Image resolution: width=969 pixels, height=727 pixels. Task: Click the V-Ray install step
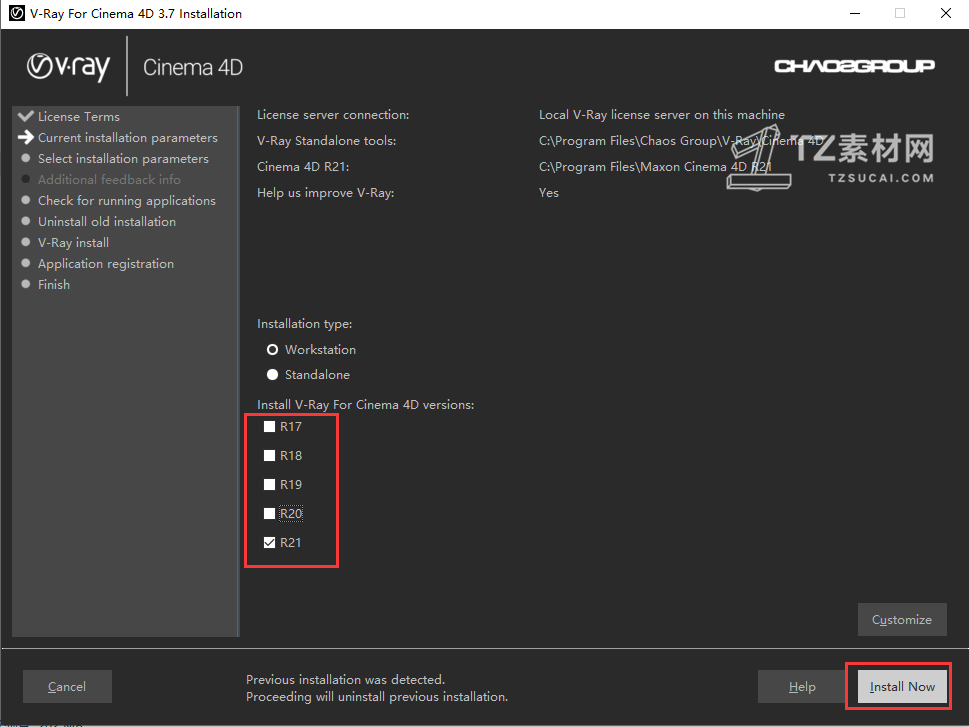74,243
